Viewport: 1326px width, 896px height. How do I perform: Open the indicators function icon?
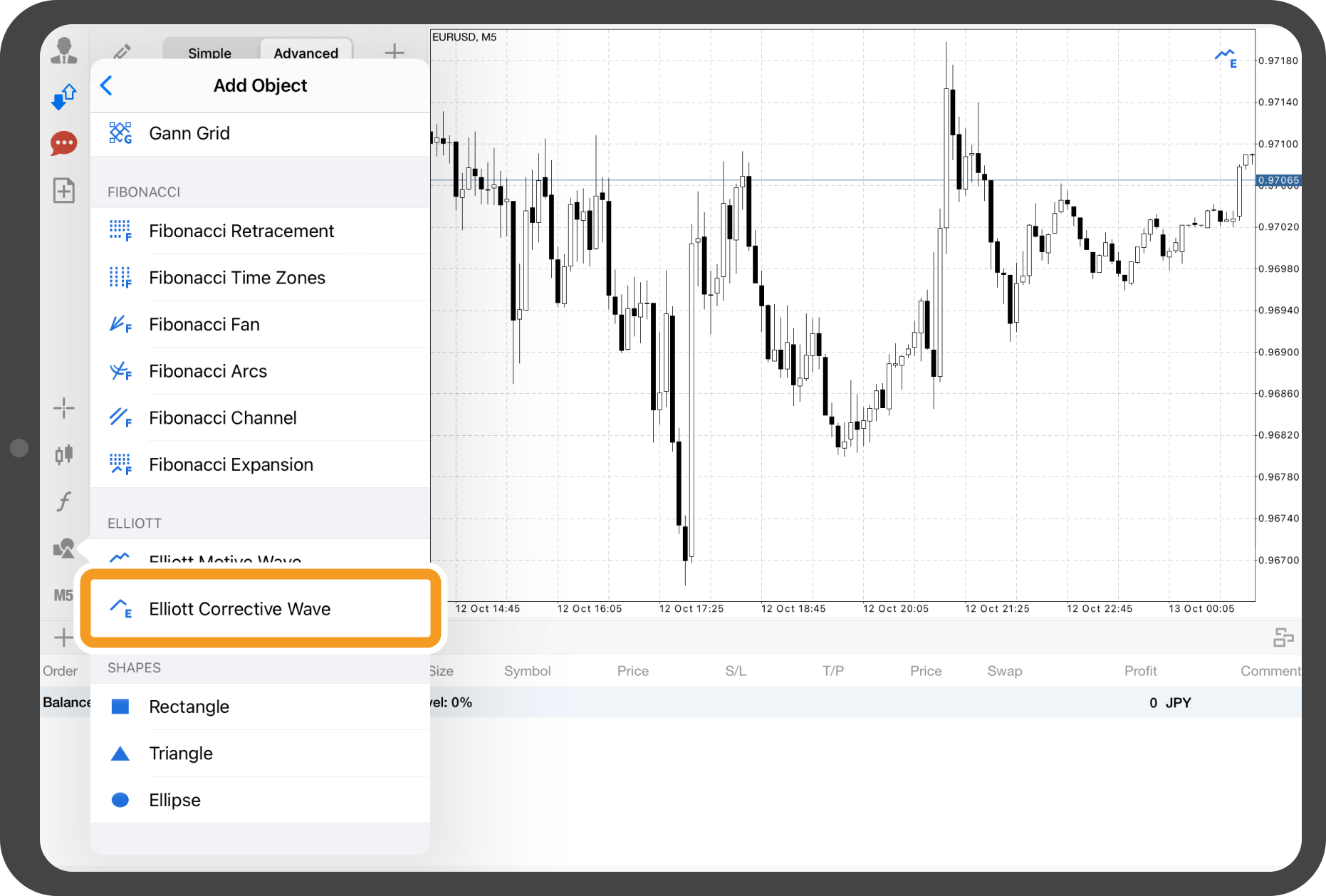tap(64, 501)
